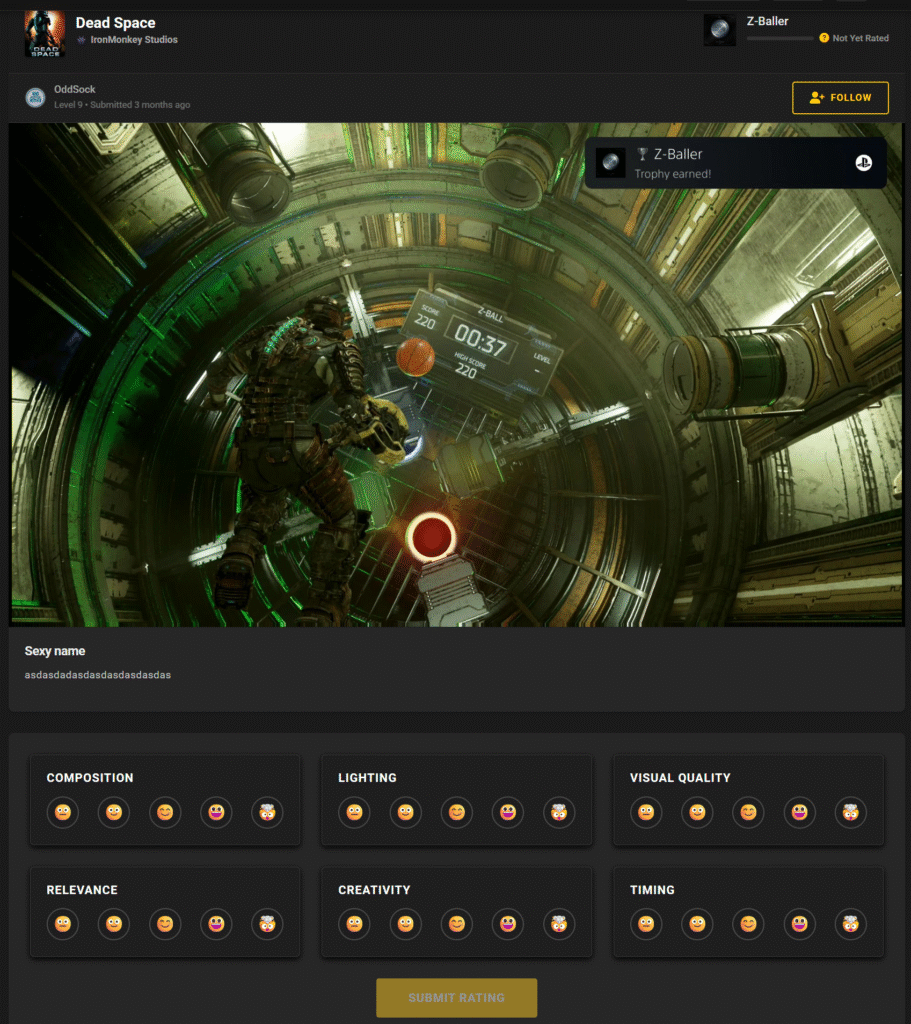Image resolution: width=911 pixels, height=1024 pixels.
Task: Select the 'asdasdadasdasdasdasdasdas' description text
Action: [98, 675]
